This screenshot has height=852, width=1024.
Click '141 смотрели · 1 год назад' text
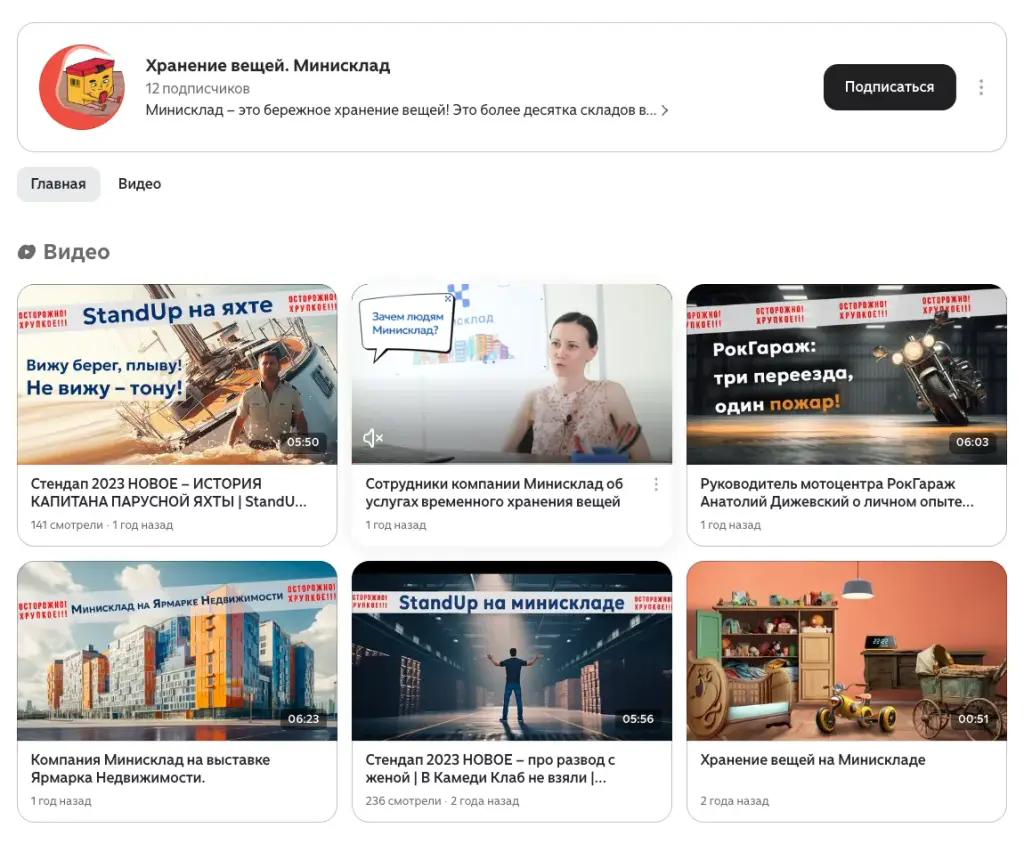pyautogui.click(x=102, y=525)
